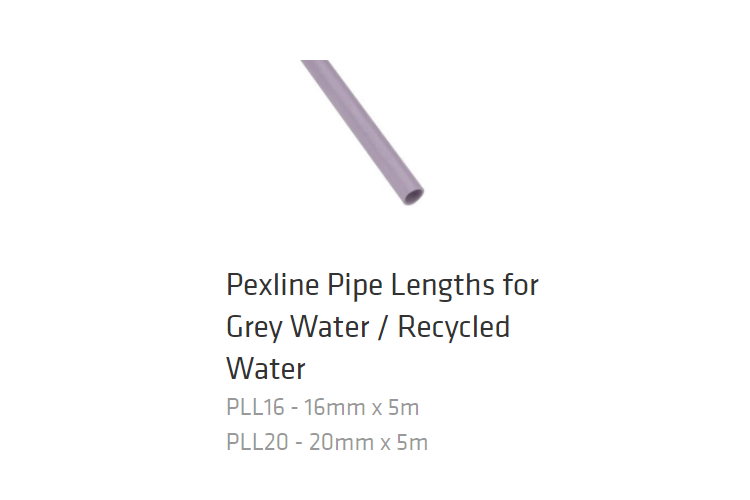
Task: Click the 'Grey Water / Recycled' heading line
Action: [x=368, y=327]
